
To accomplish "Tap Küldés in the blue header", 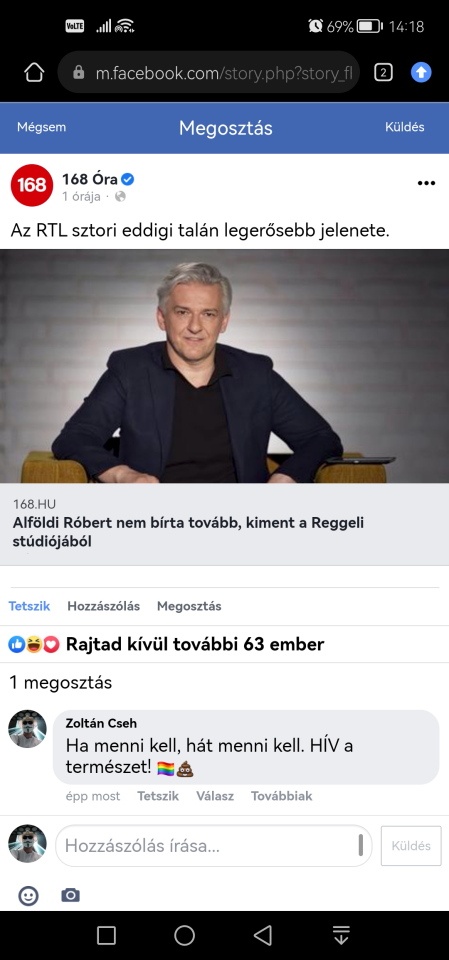I will click(x=405, y=127).
